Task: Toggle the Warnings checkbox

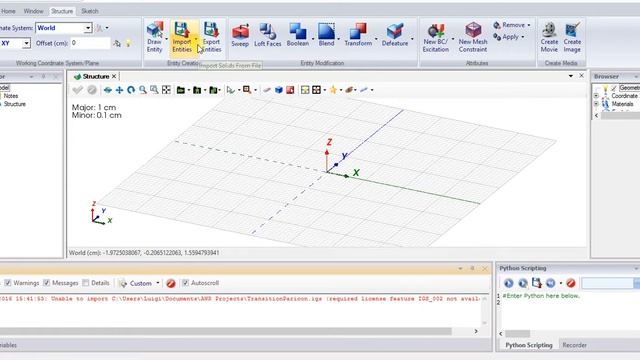Action: [x=8, y=282]
